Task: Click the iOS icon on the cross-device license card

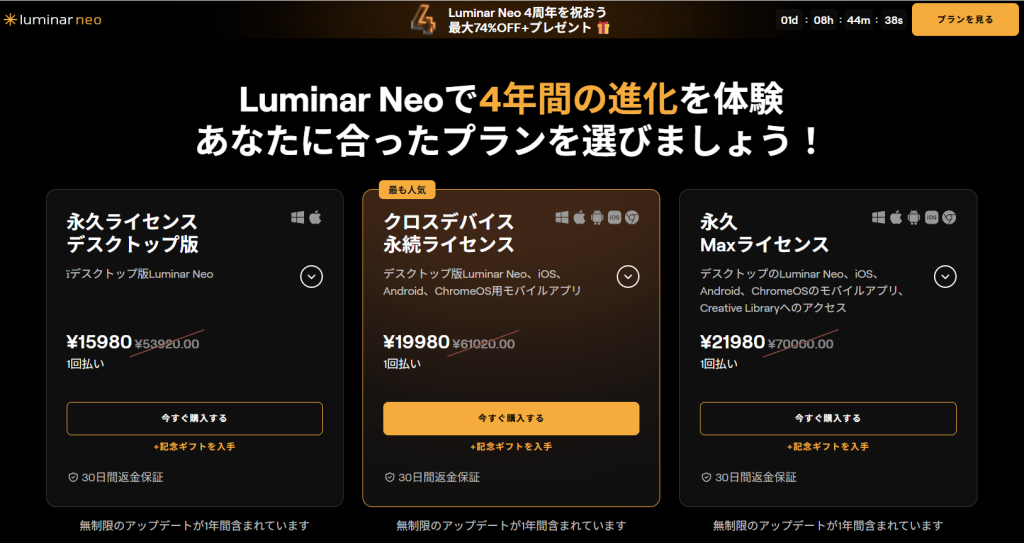Action: [x=614, y=217]
